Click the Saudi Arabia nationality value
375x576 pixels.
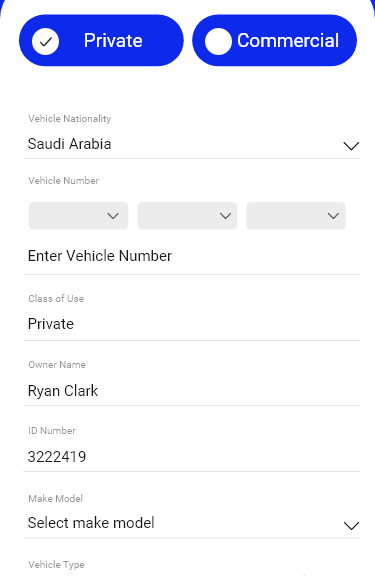(69, 144)
